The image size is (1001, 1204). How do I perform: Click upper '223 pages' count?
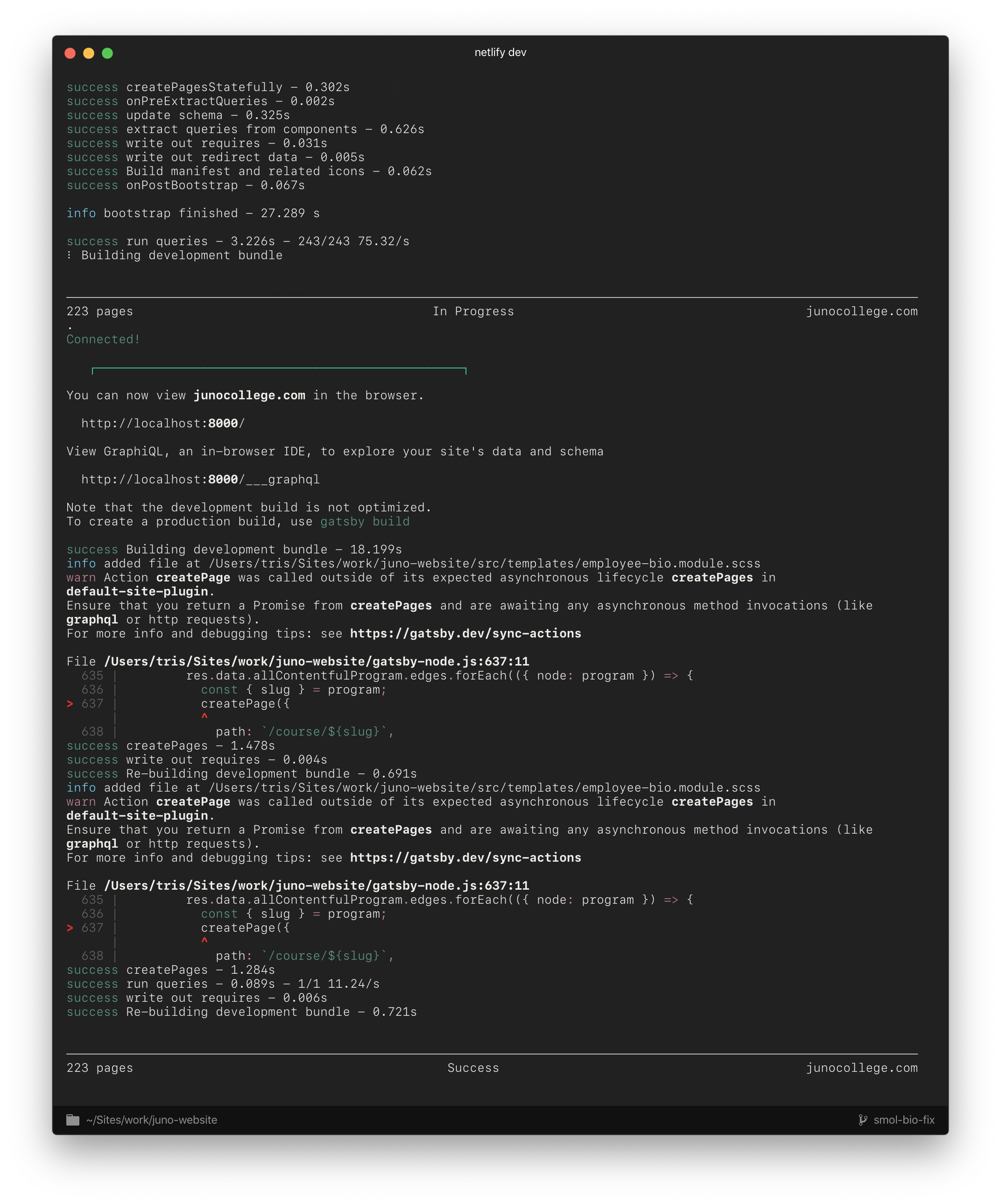point(100,312)
